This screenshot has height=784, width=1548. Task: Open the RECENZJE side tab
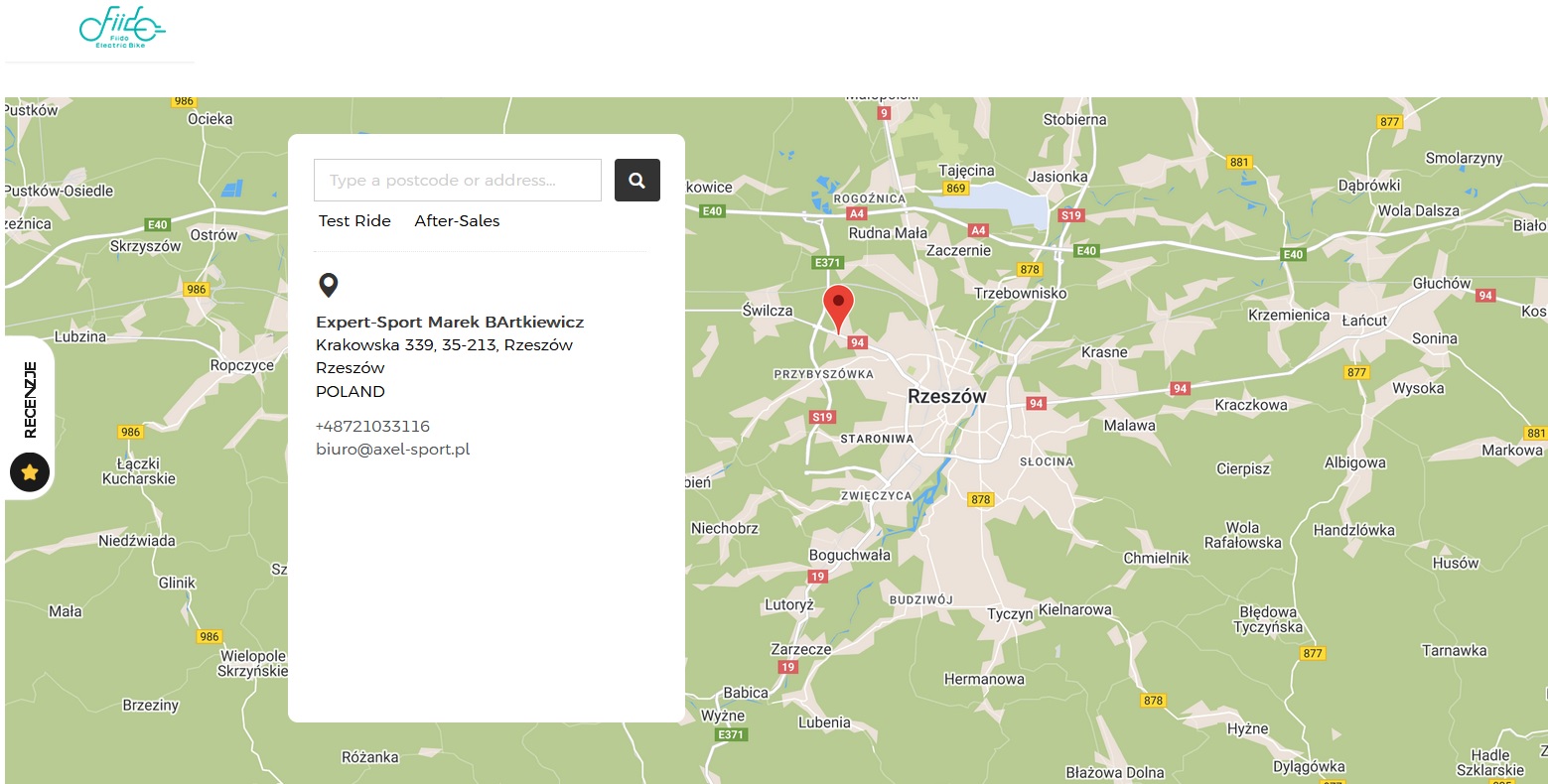(30, 399)
